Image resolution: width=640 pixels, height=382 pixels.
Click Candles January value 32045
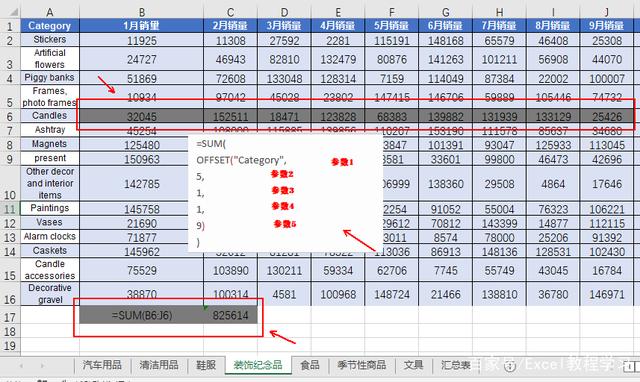coord(142,117)
